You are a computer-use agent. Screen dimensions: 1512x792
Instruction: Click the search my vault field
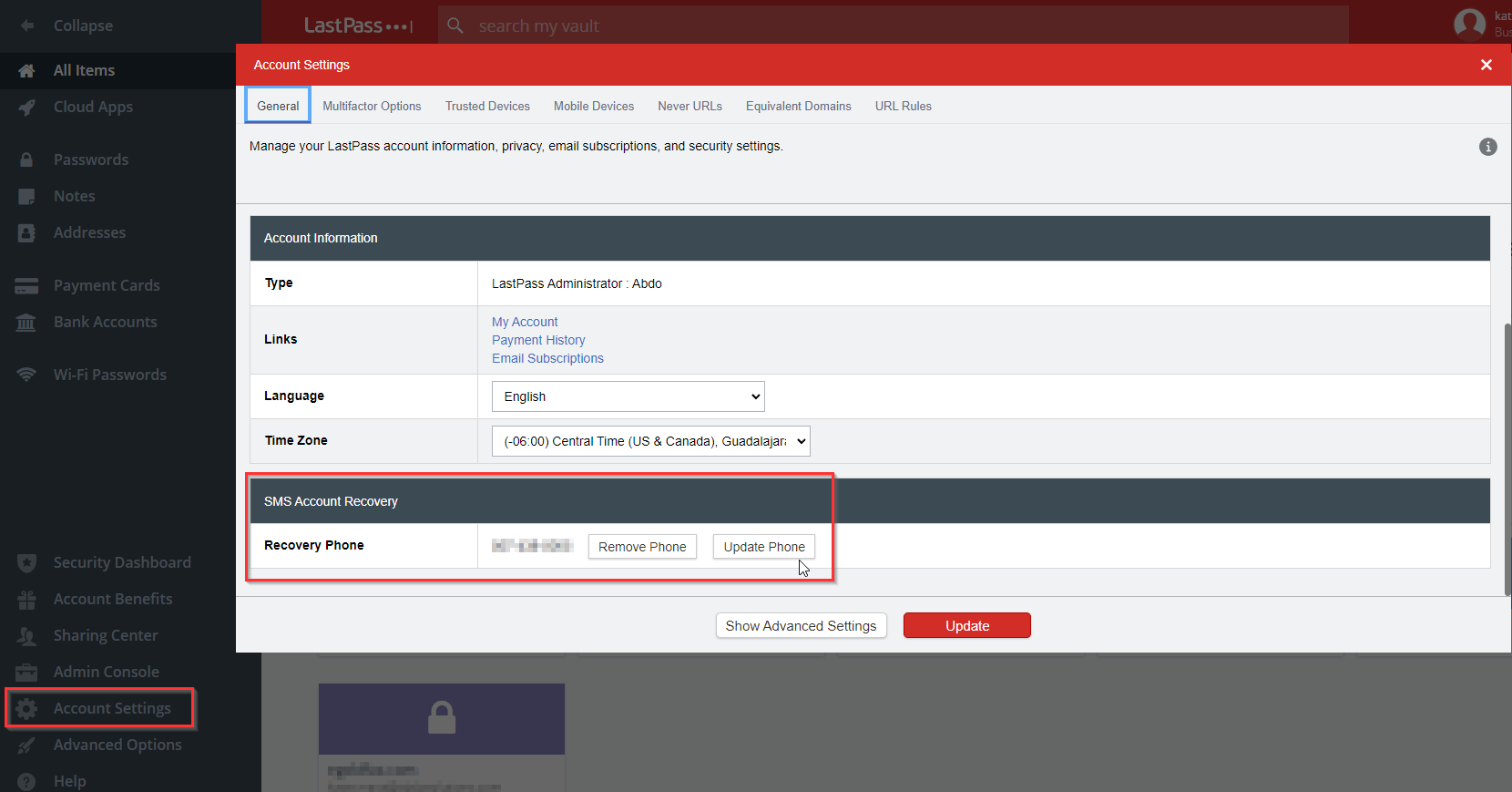point(893,26)
